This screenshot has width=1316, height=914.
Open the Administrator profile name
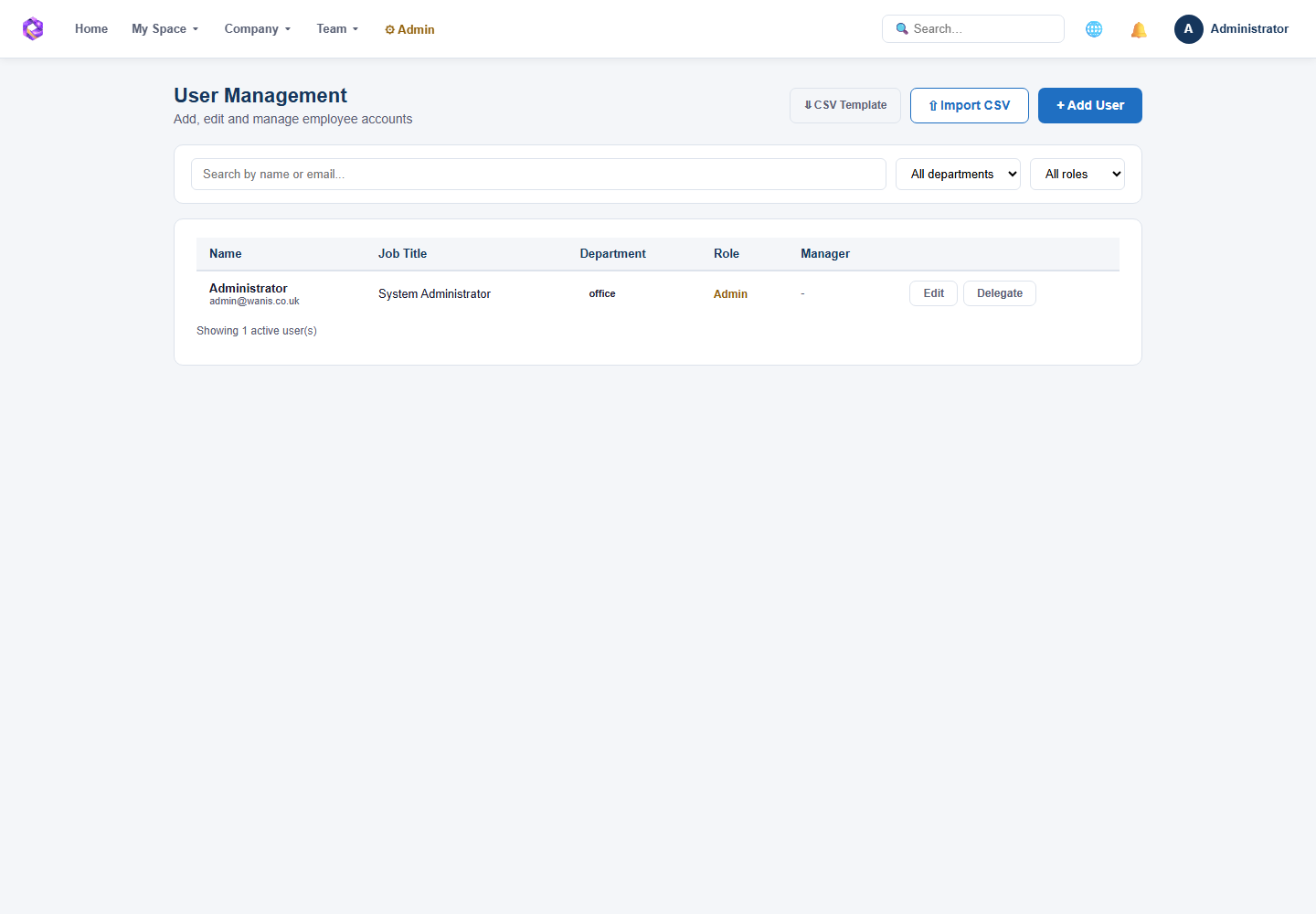point(1249,29)
